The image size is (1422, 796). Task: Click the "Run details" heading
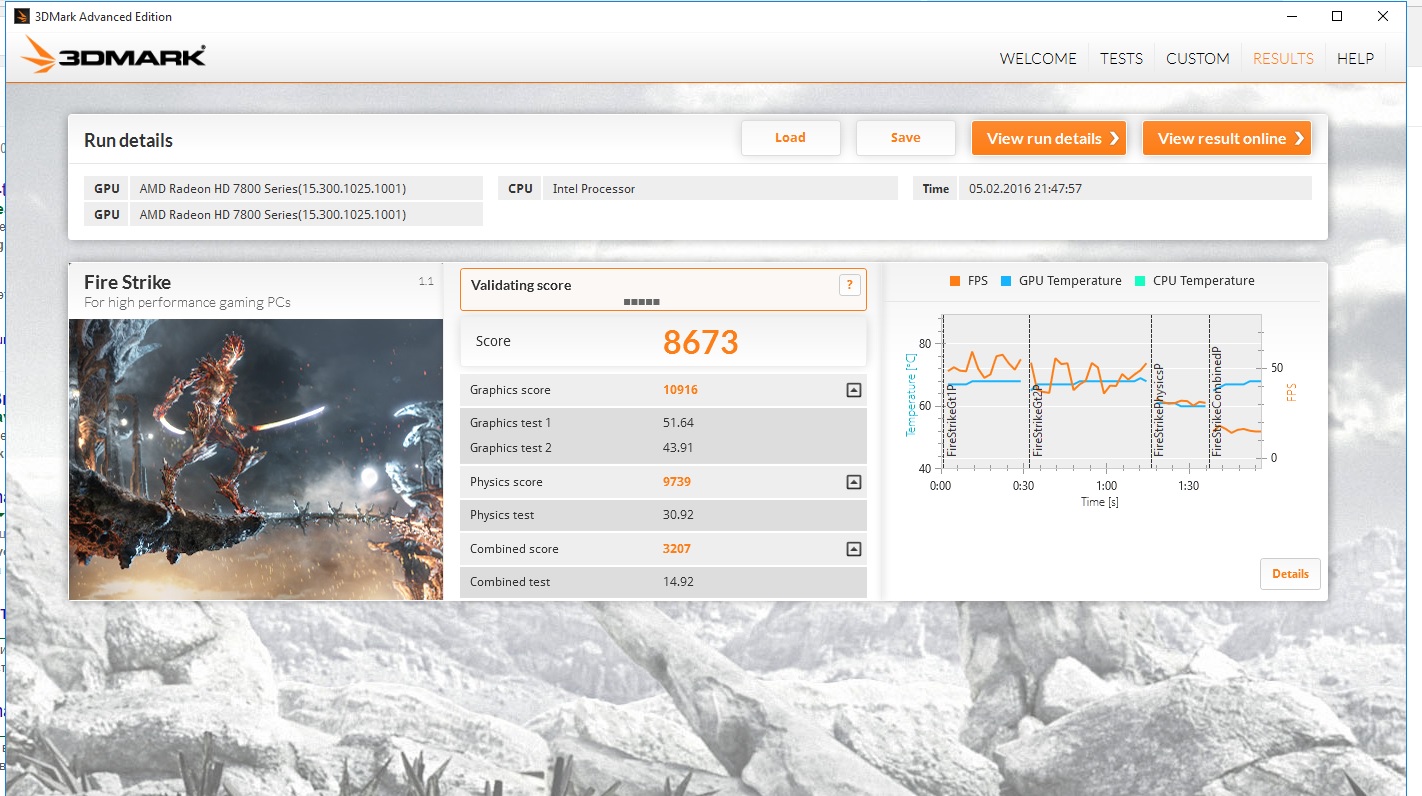coord(128,141)
